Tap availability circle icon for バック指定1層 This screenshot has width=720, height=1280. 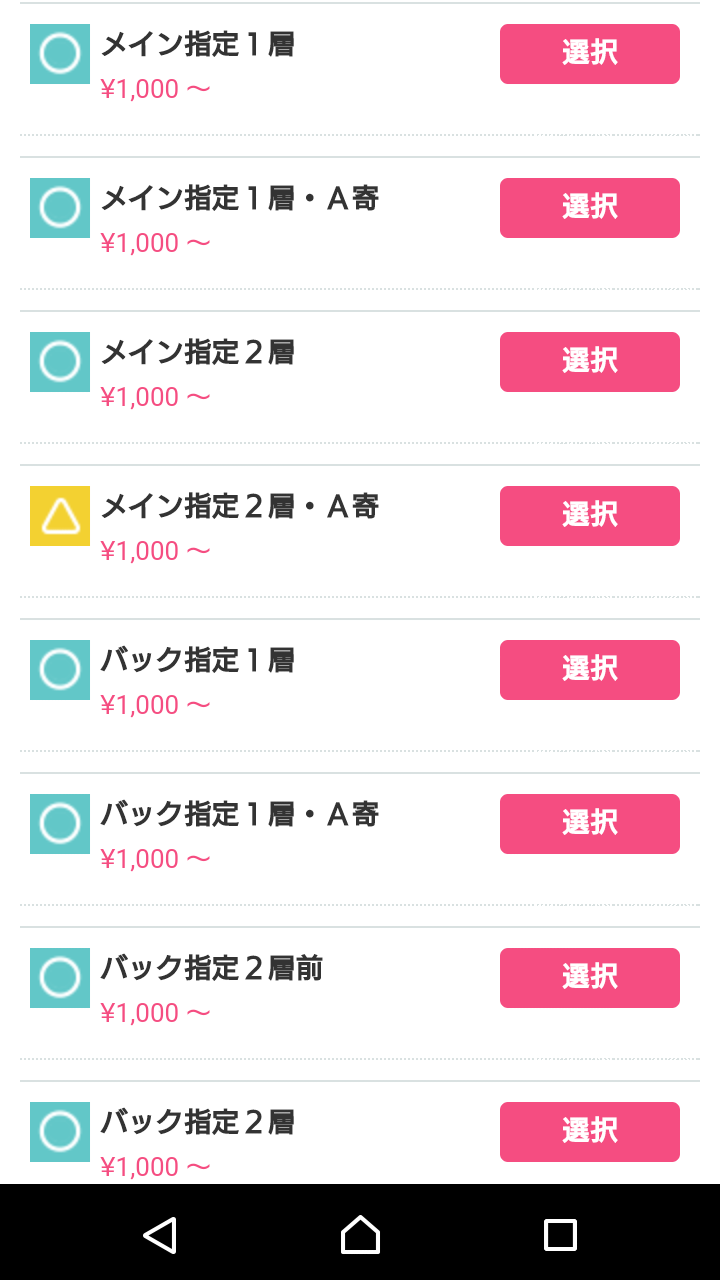click(60, 670)
